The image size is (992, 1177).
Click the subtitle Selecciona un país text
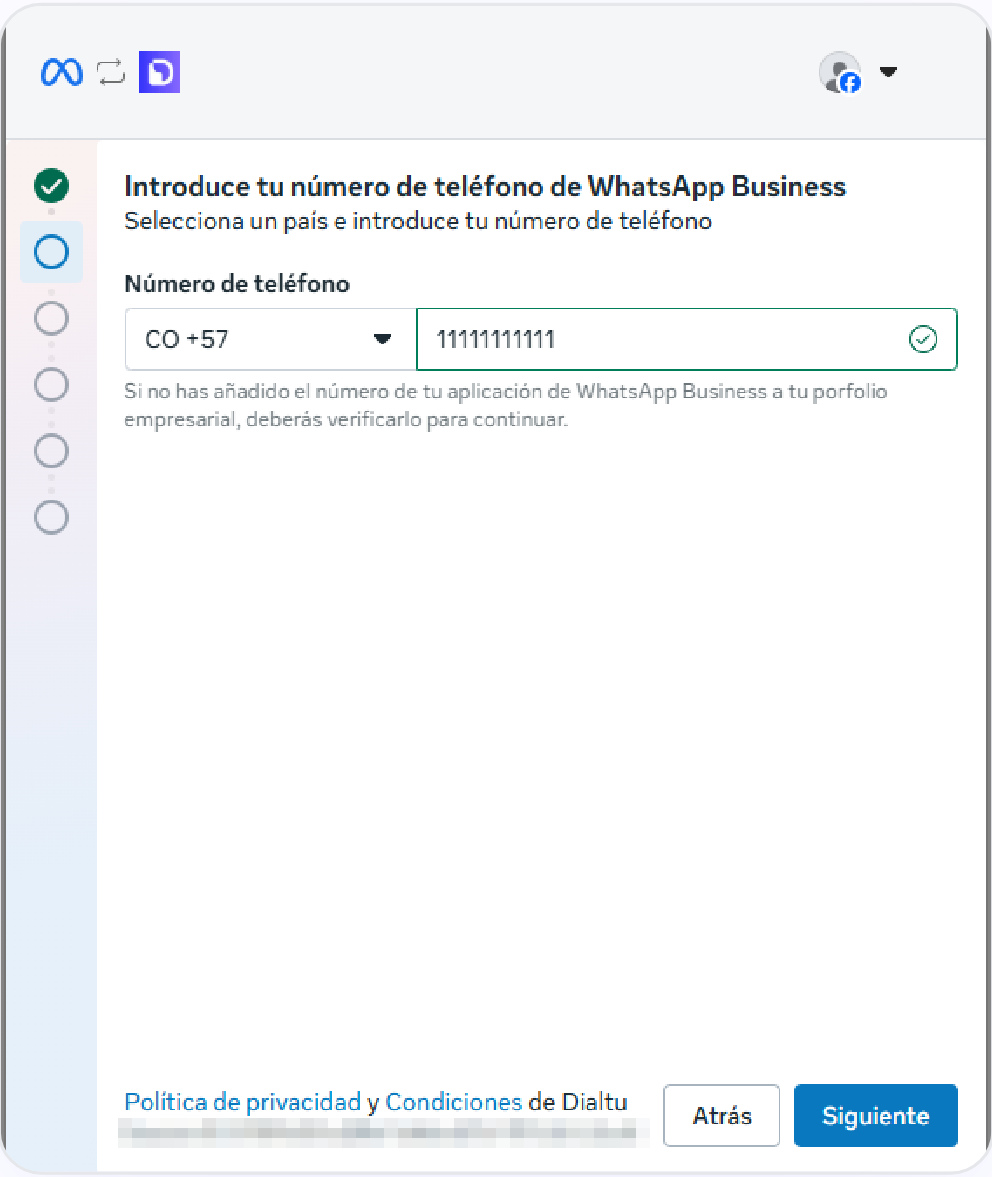pos(418,221)
